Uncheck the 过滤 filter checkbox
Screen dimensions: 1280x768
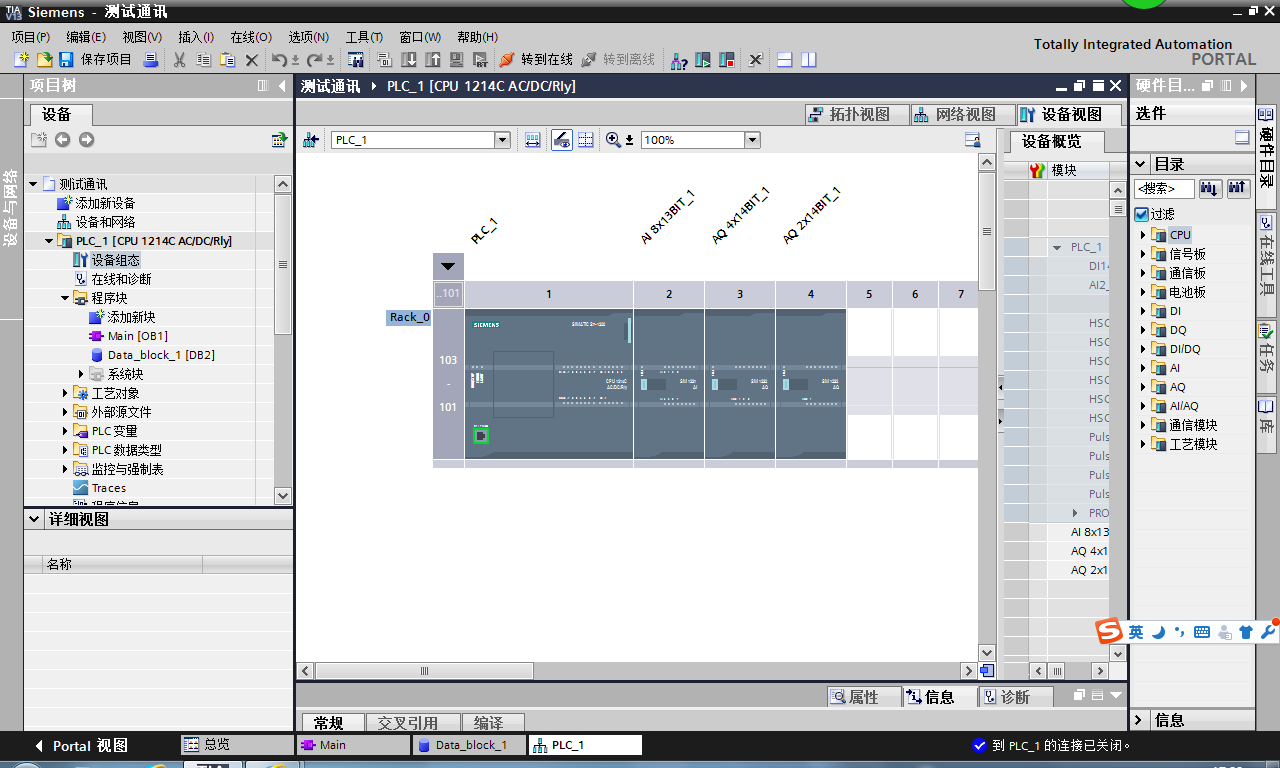click(x=1141, y=214)
